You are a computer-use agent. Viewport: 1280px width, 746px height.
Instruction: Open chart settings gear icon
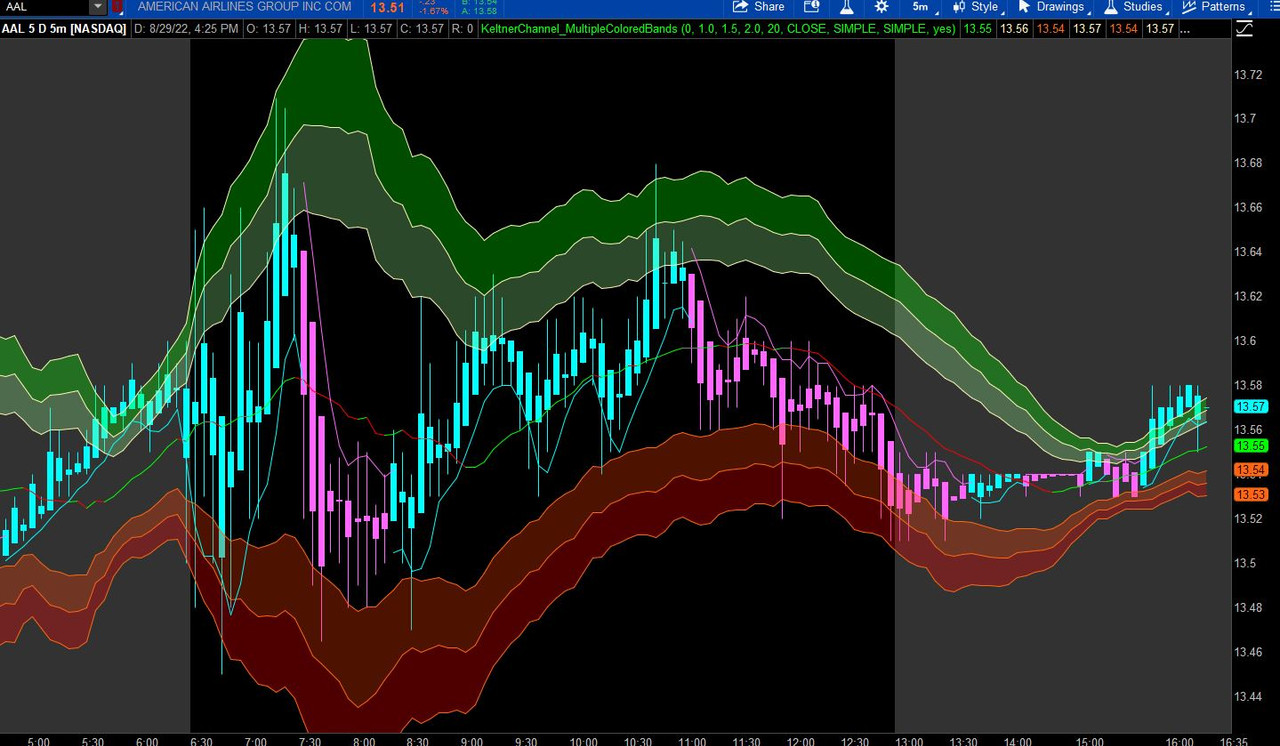click(881, 7)
